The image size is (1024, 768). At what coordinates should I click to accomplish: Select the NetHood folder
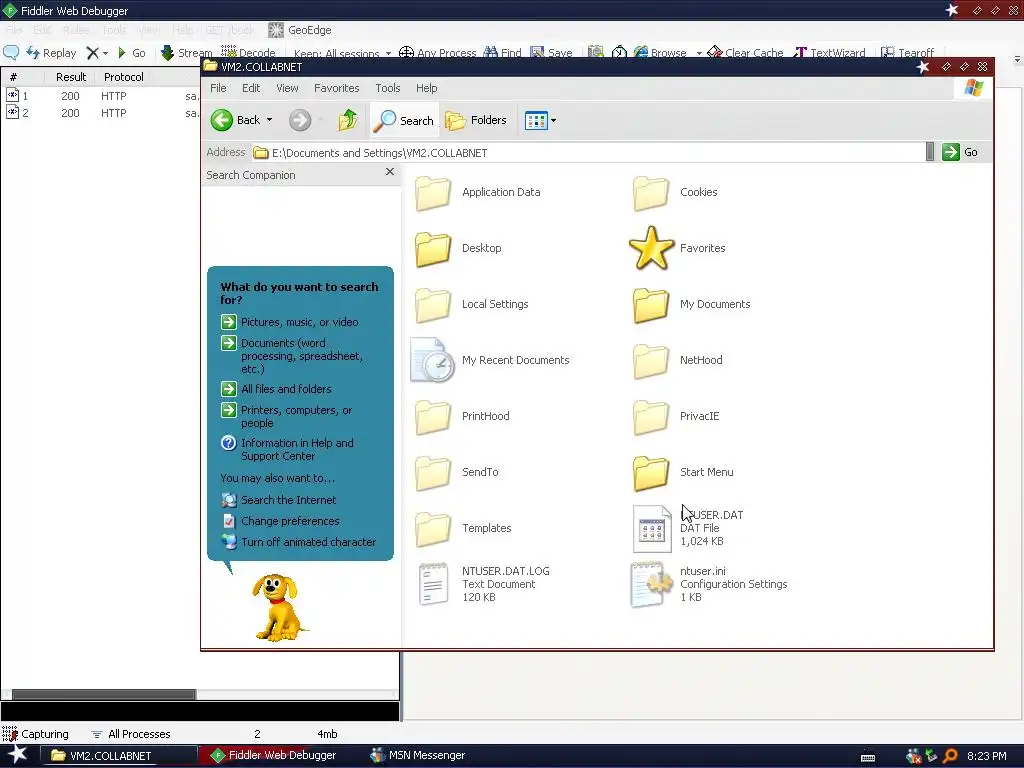pyautogui.click(x=677, y=360)
